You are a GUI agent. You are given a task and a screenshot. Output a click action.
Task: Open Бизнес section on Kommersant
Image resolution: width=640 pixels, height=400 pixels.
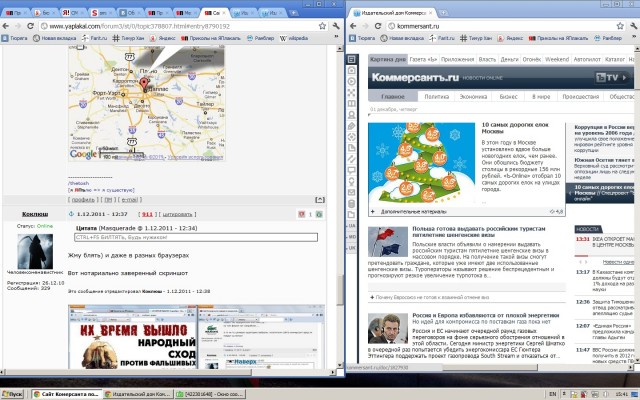coord(508,97)
